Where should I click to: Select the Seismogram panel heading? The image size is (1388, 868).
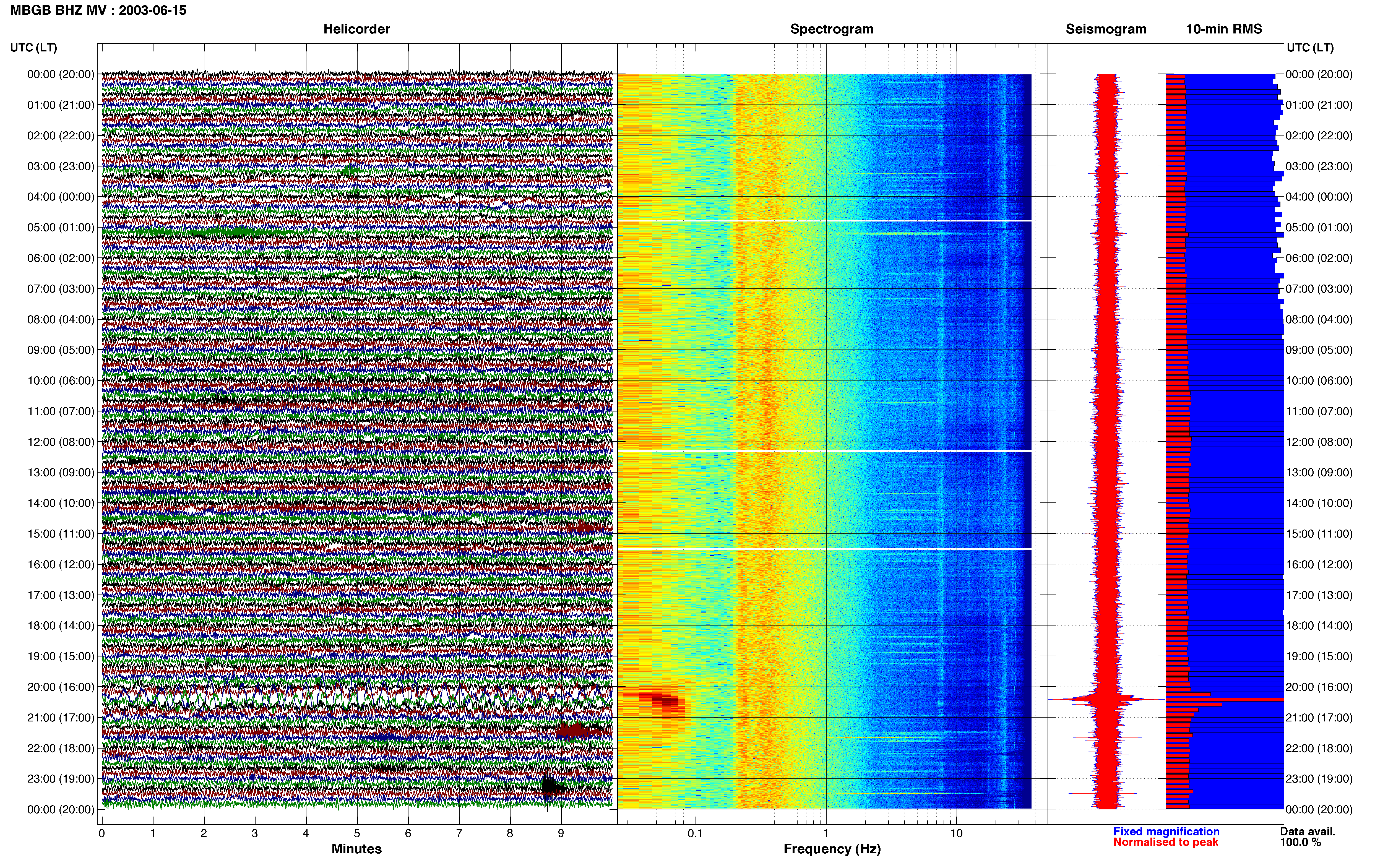coord(1106,29)
